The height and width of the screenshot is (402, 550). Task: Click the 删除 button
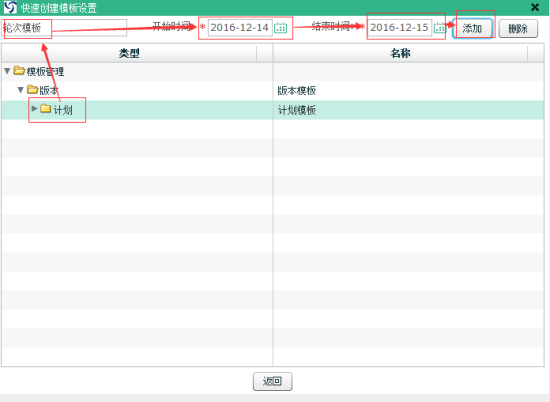pyautogui.click(x=518, y=28)
